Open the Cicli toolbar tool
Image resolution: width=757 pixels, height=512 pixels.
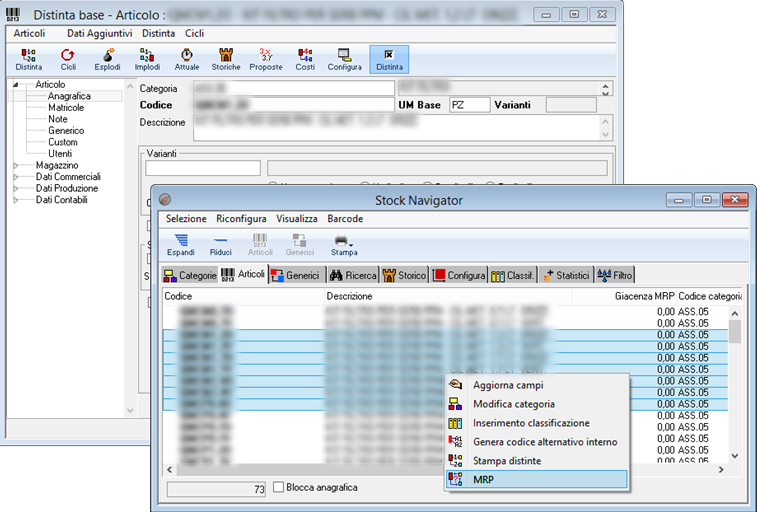(68, 59)
